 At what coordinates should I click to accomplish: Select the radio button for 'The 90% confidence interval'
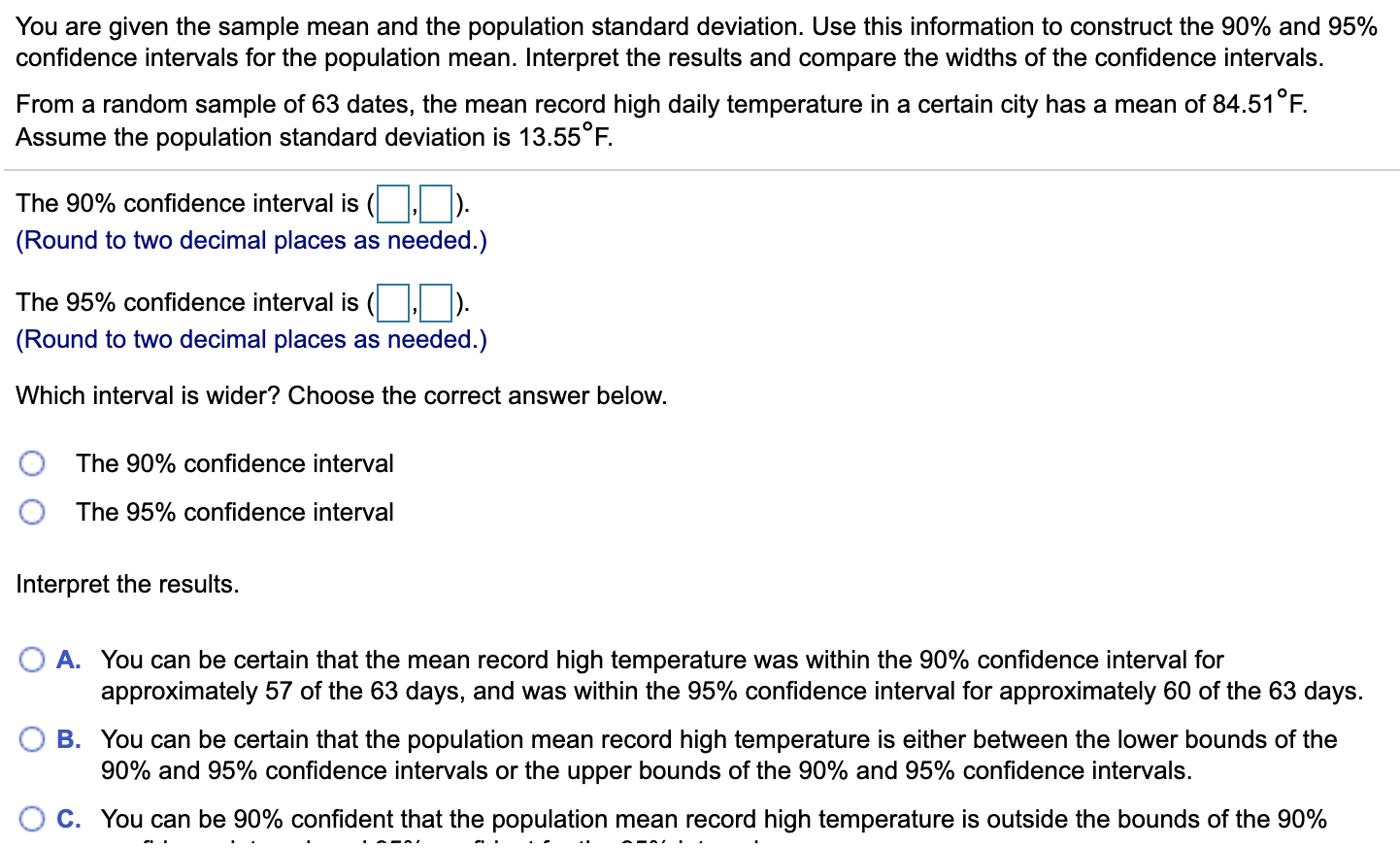[x=32, y=463]
